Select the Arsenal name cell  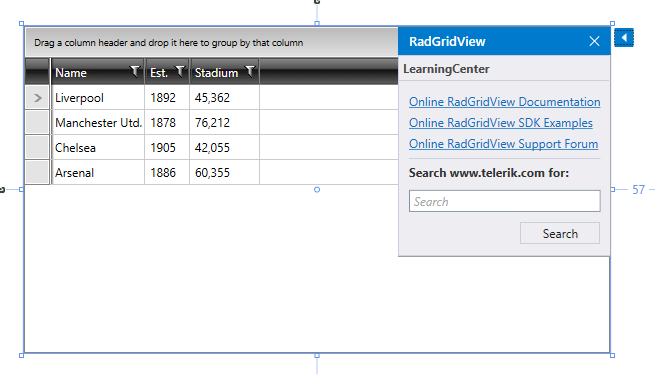coord(98,172)
